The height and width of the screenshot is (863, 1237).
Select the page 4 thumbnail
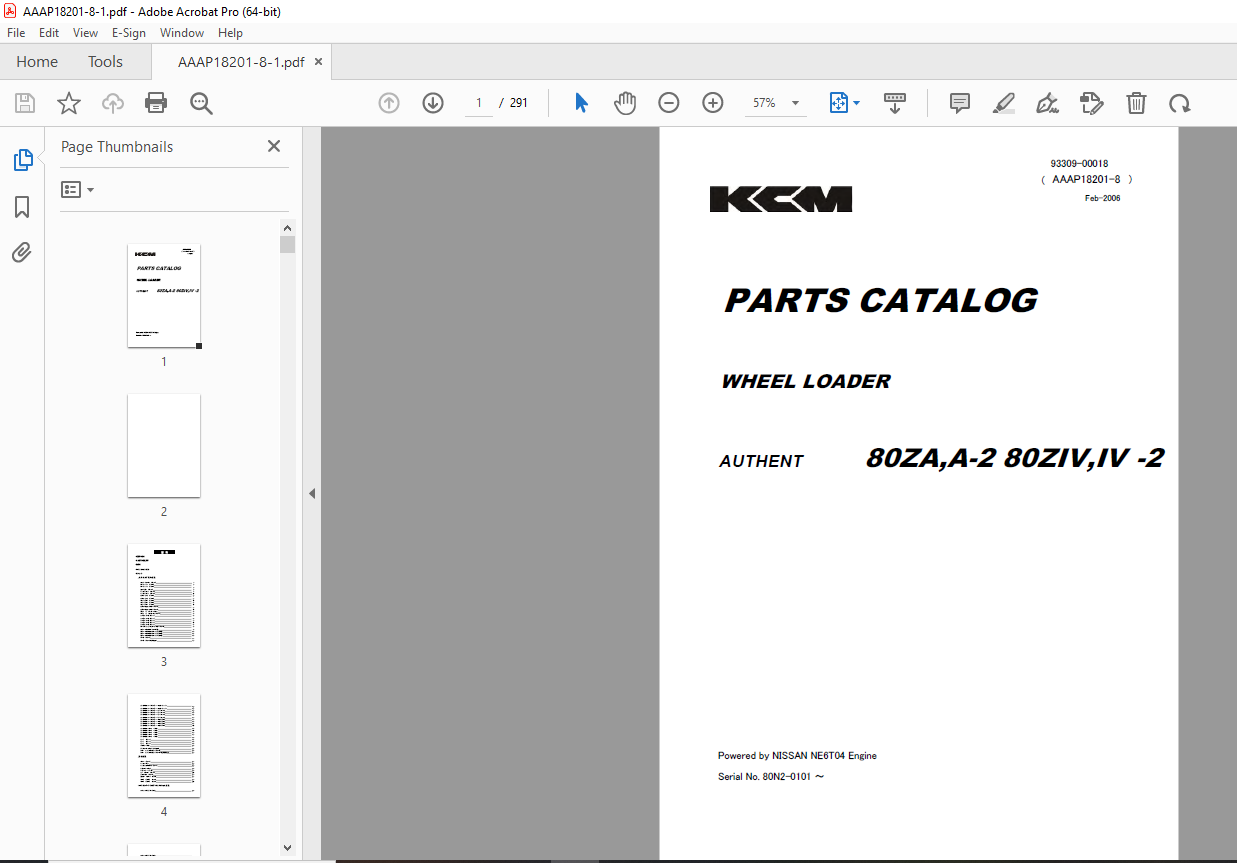tap(164, 746)
